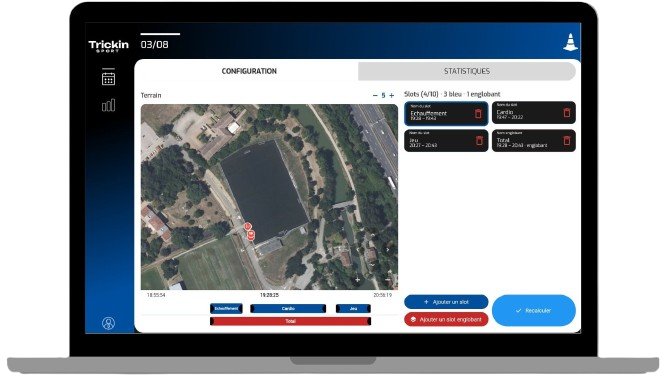
Task: Select the Cardio bar on the timeline
Action: tap(288, 308)
